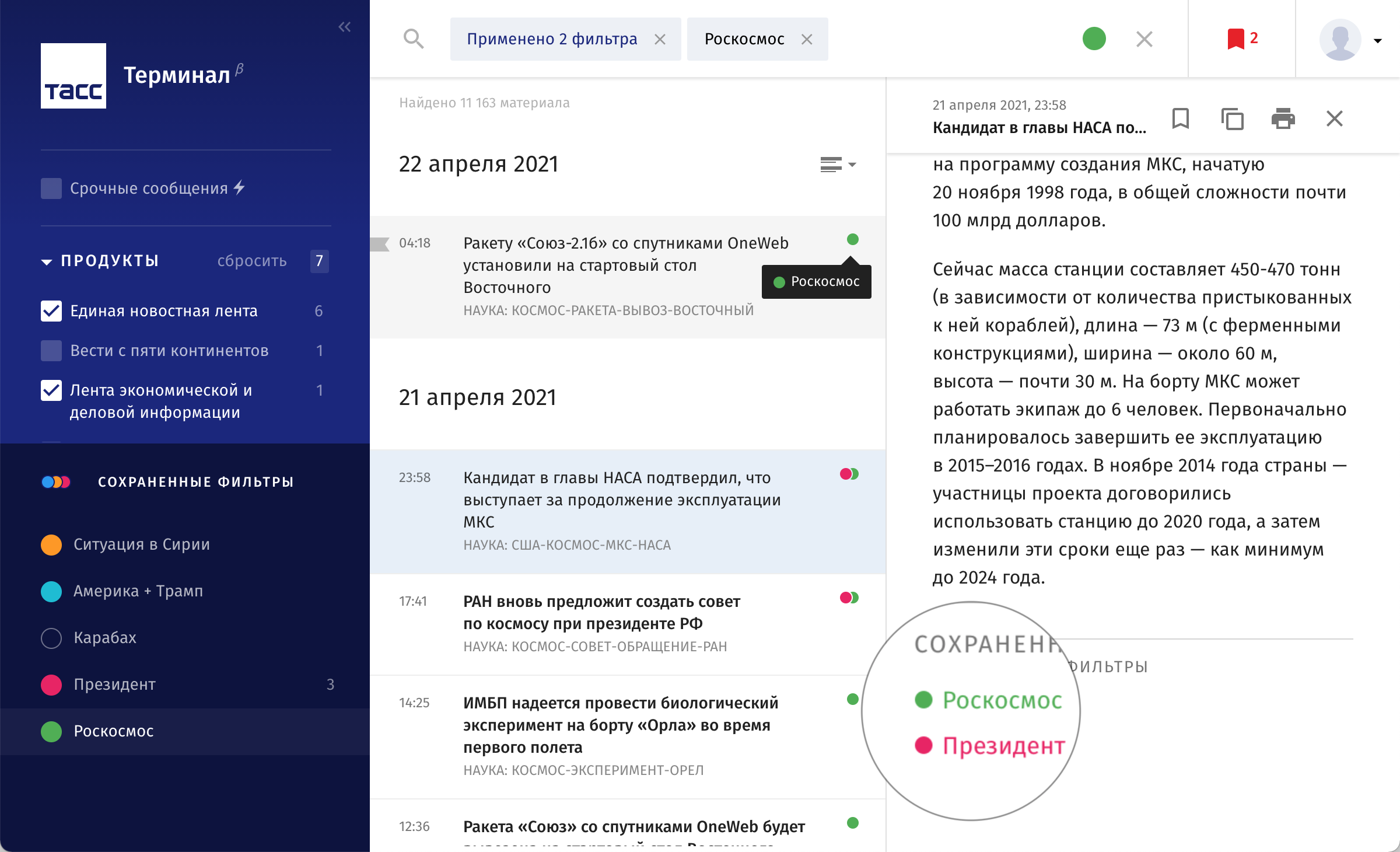Click green filter dot on 14:25 item

[853, 699]
